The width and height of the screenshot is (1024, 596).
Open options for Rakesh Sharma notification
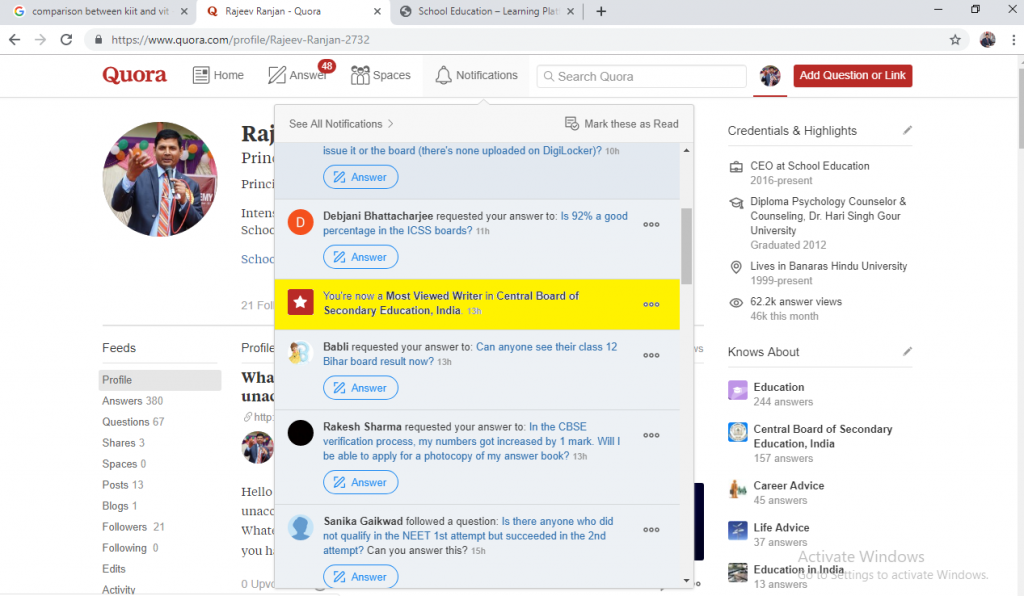(651, 435)
